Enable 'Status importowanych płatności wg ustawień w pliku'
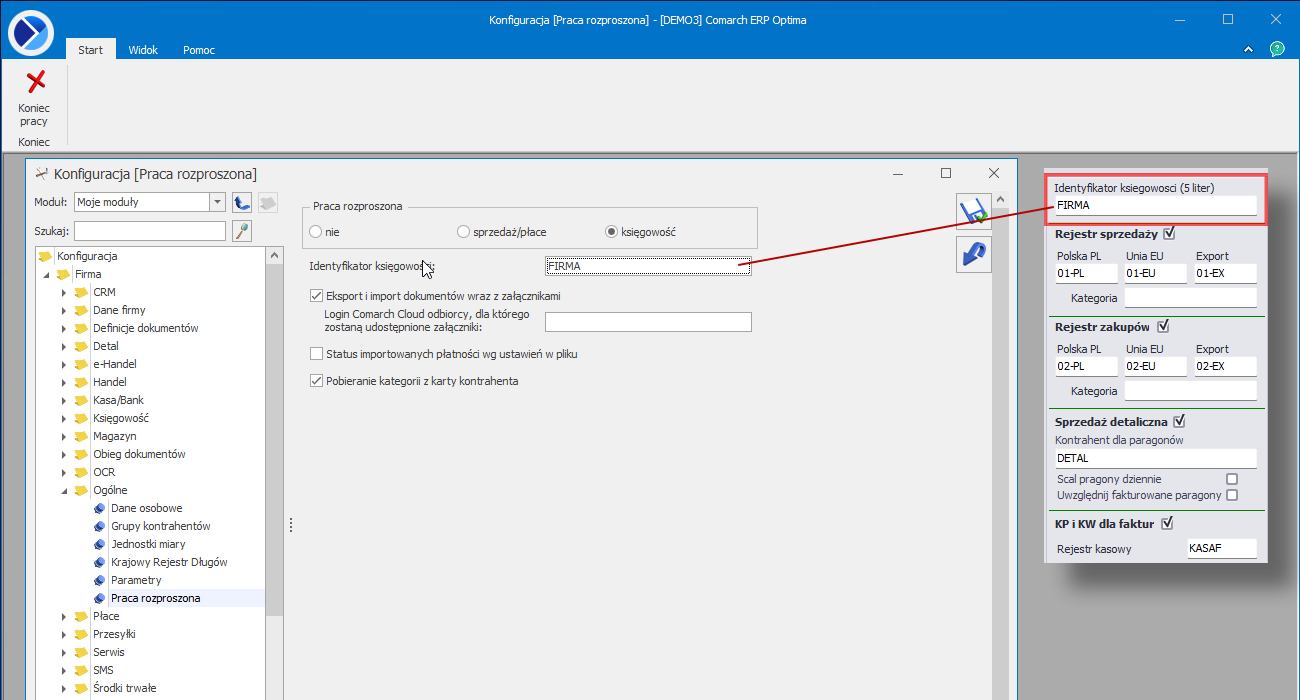The height and width of the screenshot is (700, 1300). click(317, 354)
